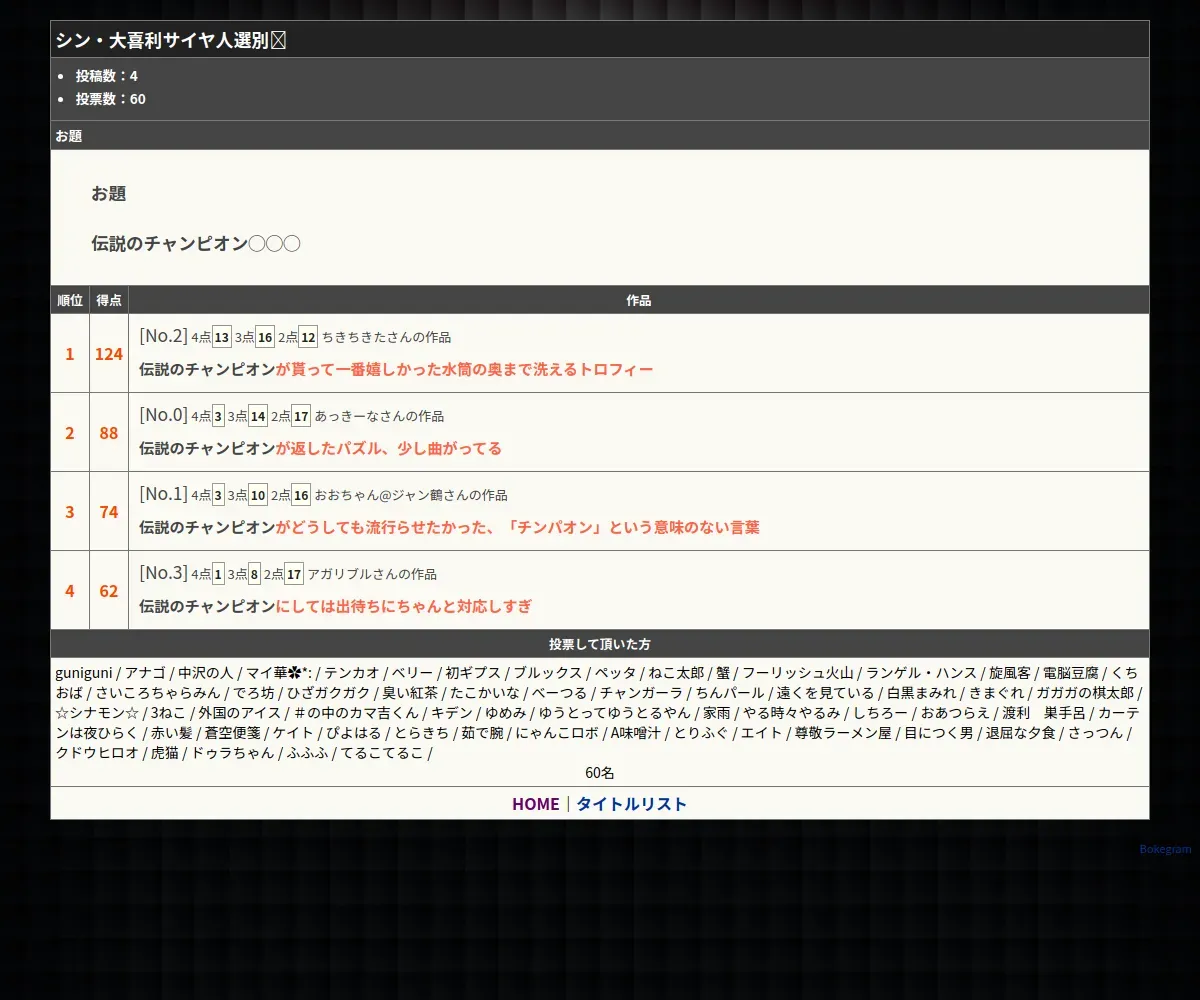Click the [No.2] entry label
1200x1000 pixels.
[x=163, y=336]
